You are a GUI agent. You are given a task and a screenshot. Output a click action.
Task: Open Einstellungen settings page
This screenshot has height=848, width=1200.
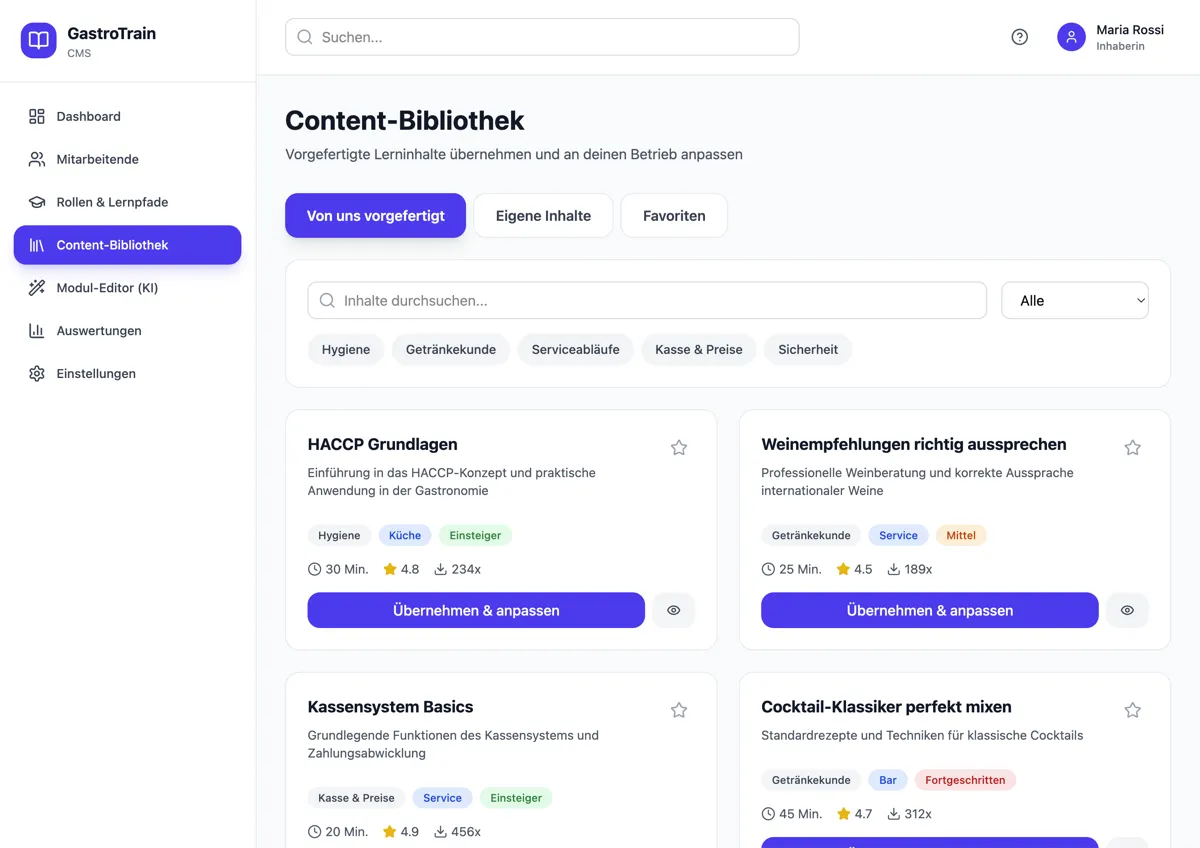(x=95, y=374)
